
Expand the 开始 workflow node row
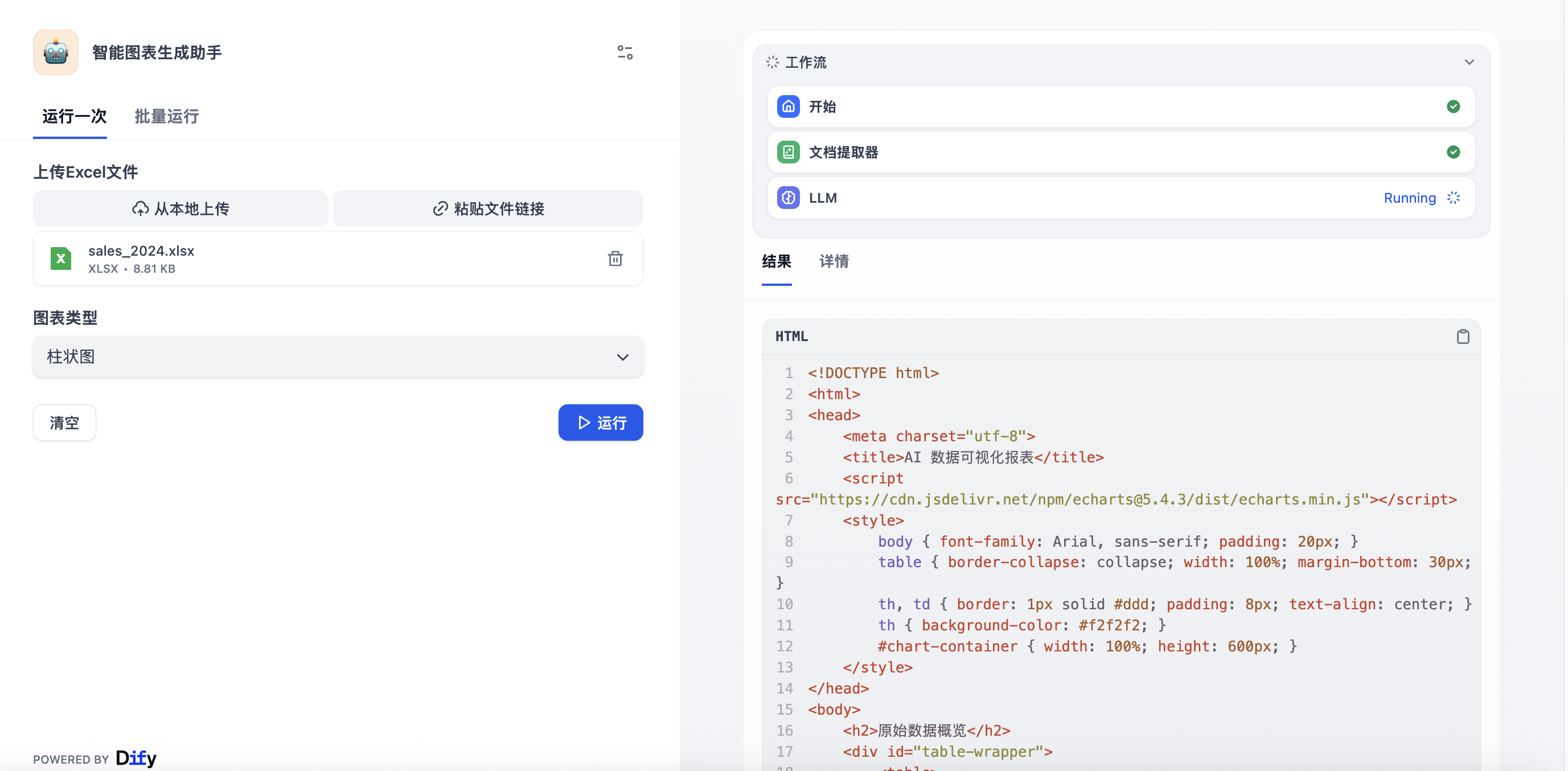pos(1120,106)
